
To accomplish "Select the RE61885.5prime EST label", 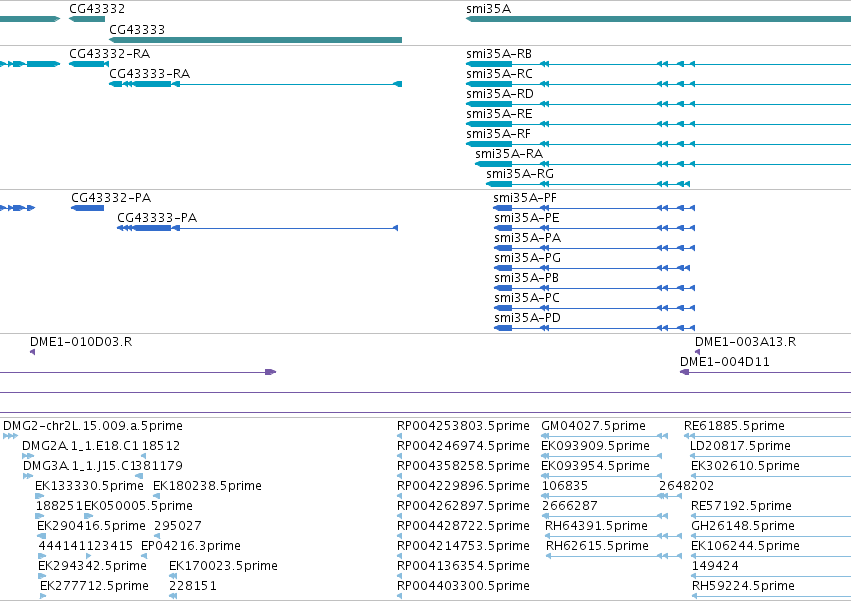I will pyautogui.click(x=734, y=426).
